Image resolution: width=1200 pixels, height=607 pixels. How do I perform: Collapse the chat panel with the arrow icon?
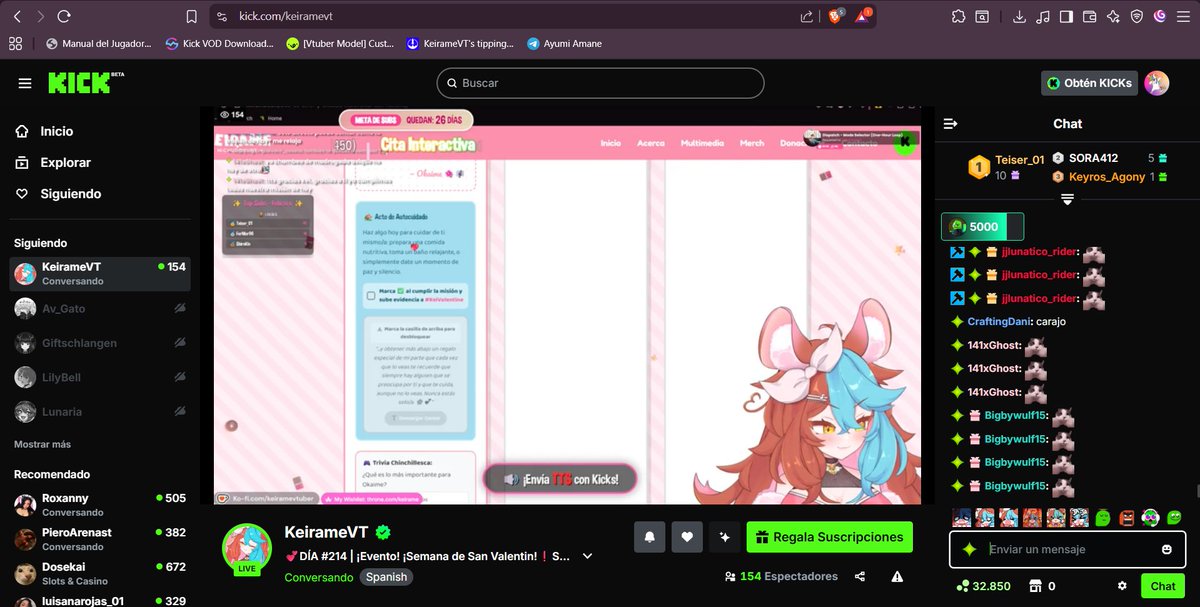[x=951, y=124]
